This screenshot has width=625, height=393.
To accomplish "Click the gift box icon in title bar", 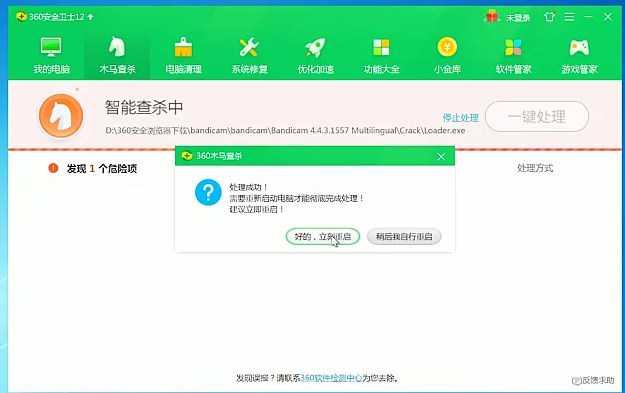I will click(x=492, y=16).
